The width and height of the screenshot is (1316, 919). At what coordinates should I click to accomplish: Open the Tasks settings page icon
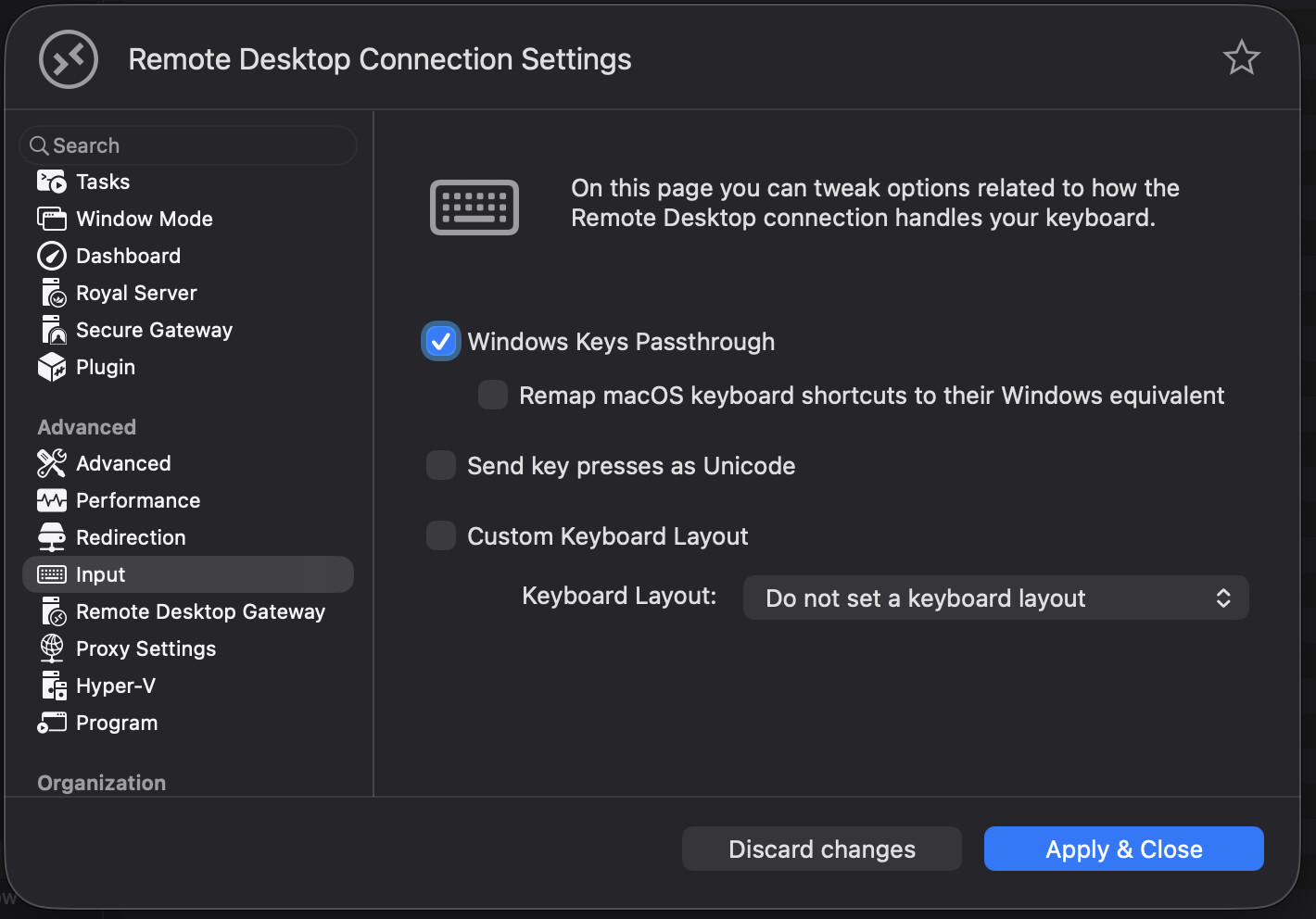(x=52, y=182)
